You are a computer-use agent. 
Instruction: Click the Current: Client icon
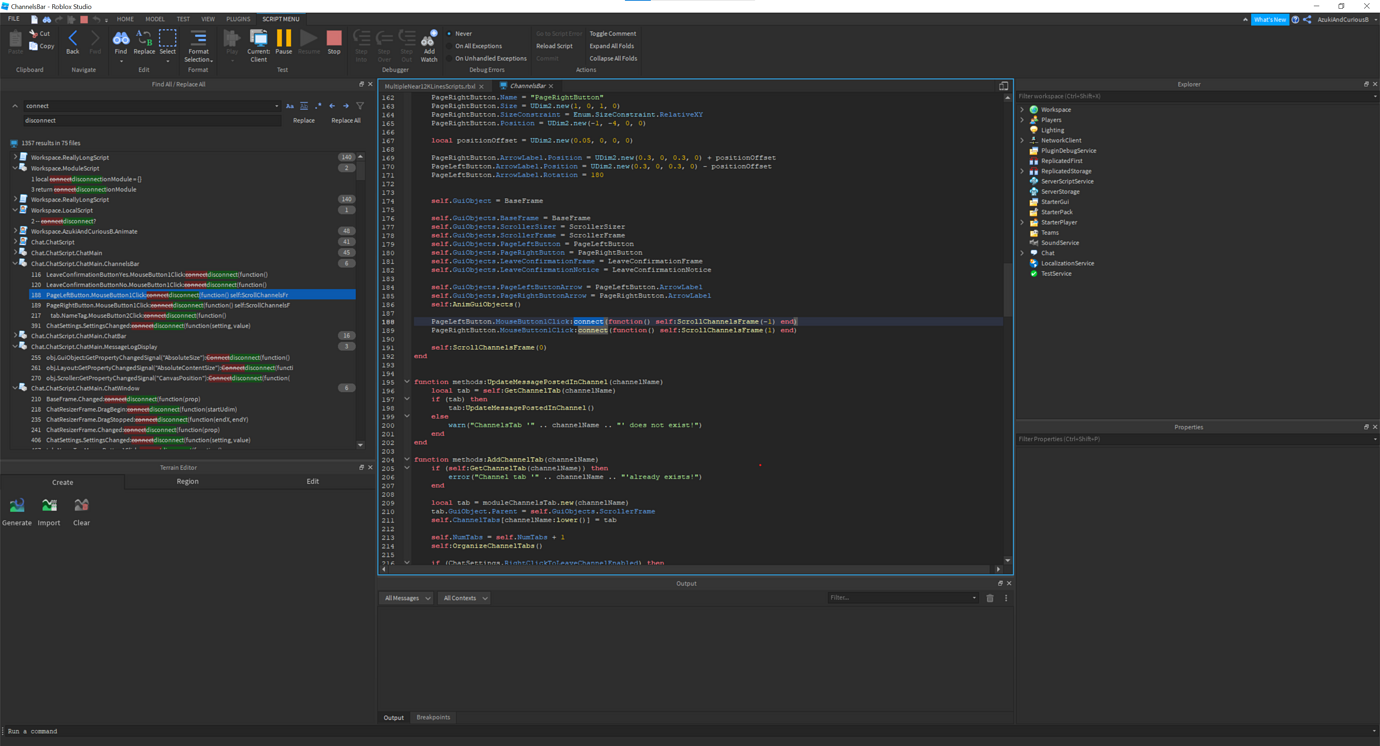[258, 39]
